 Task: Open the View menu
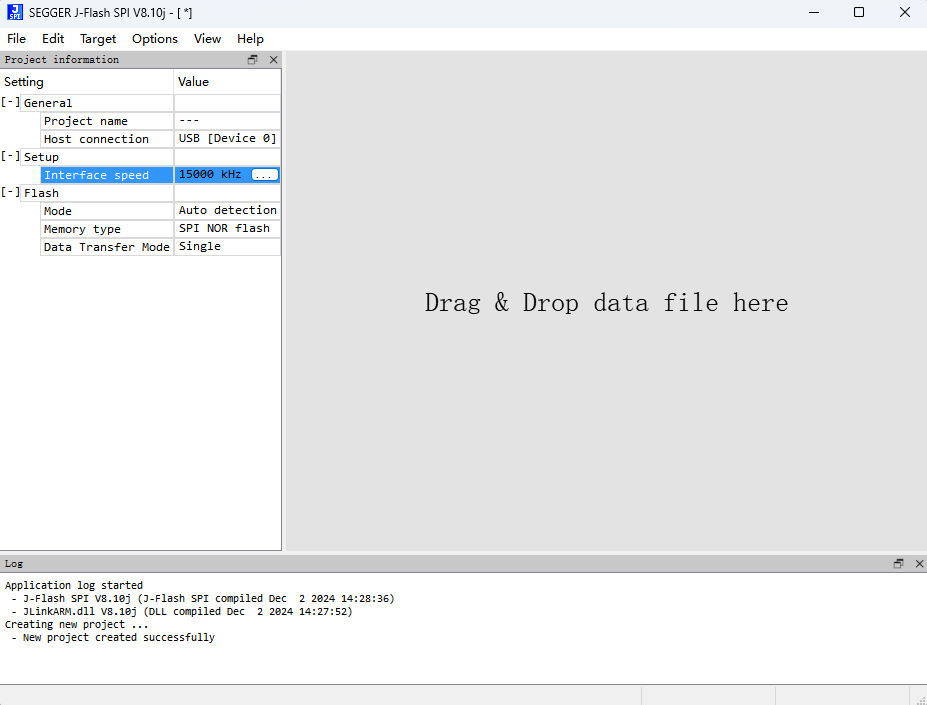click(x=208, y=39)
